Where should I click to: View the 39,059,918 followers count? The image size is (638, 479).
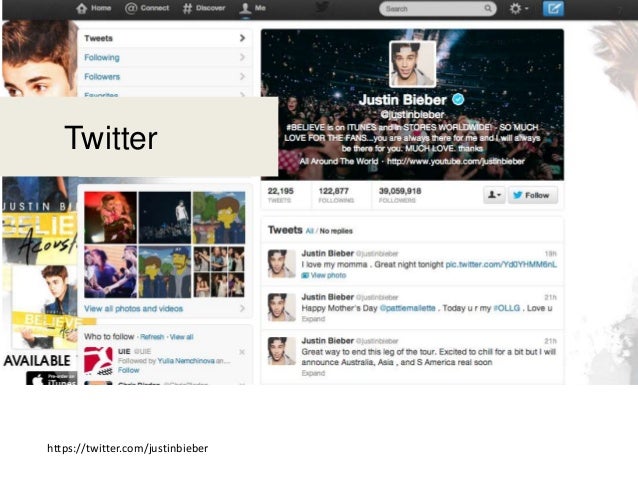tap(400, 195)
